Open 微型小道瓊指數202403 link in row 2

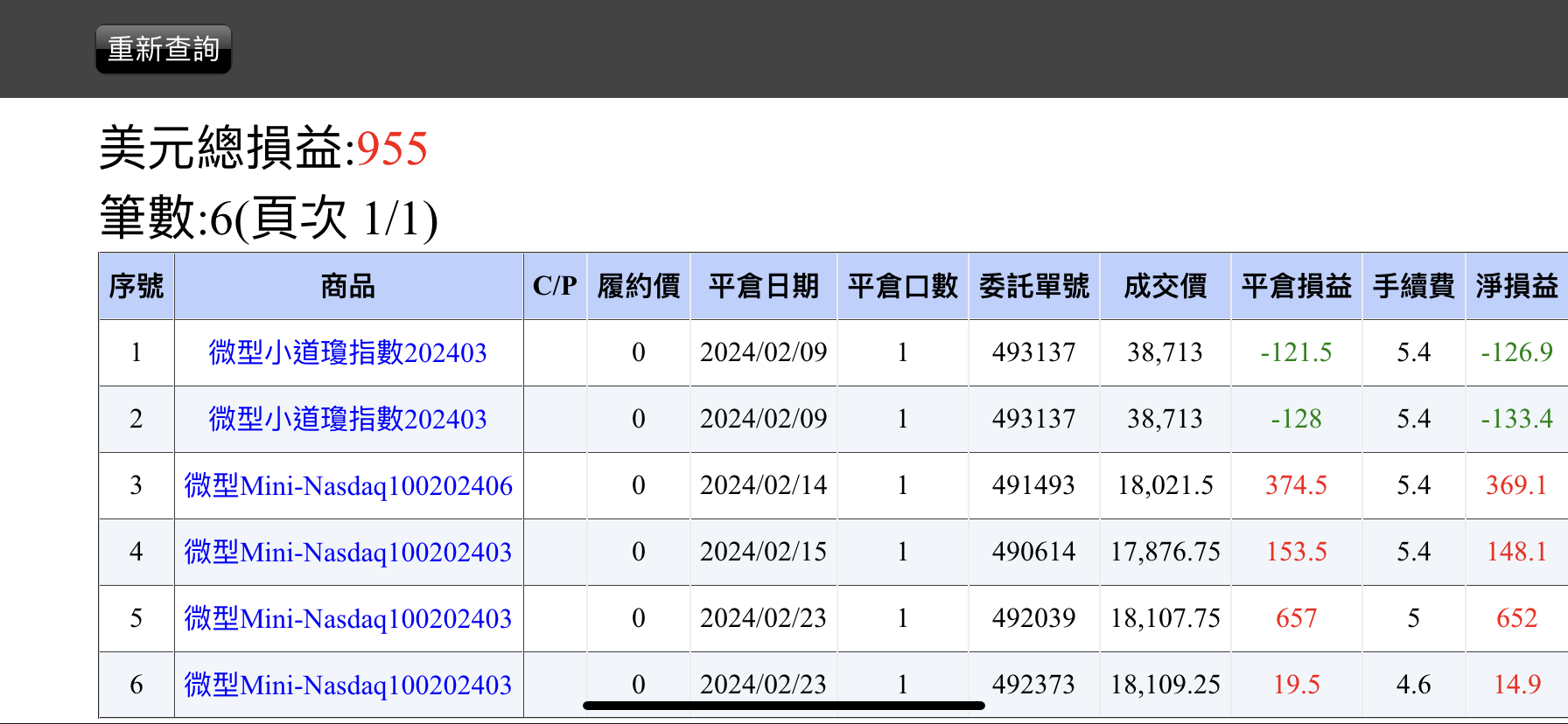pos(347,419)
